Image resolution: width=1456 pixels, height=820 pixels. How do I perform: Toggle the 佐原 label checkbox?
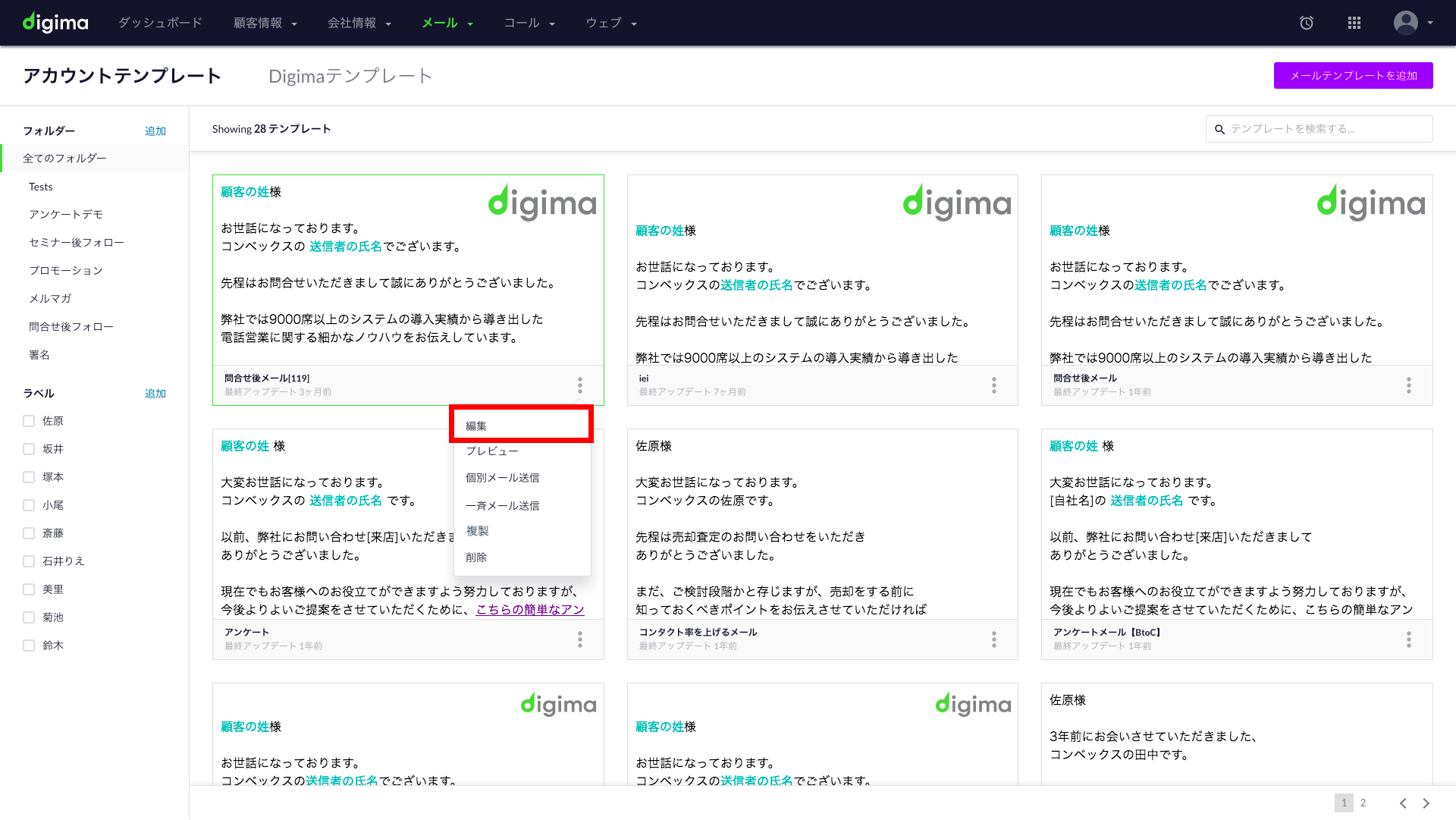tap(29, 421)
